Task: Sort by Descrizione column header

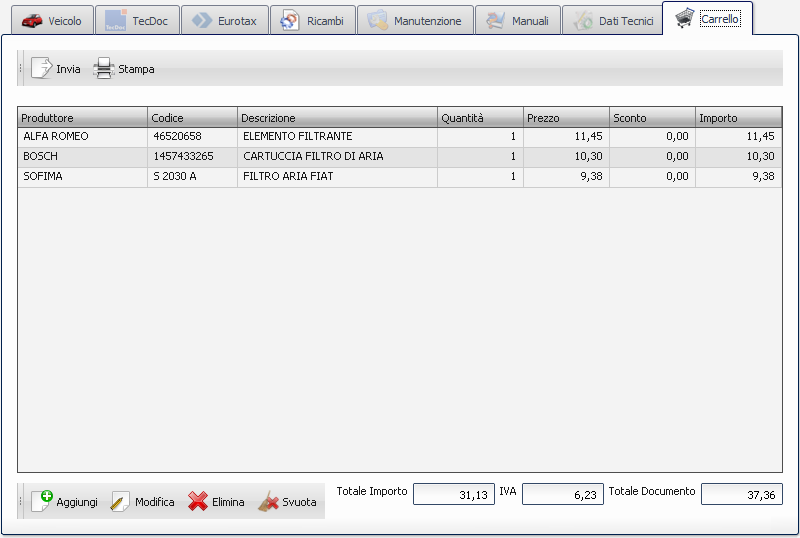Action: pyautogui.click(x=337, y=117)
